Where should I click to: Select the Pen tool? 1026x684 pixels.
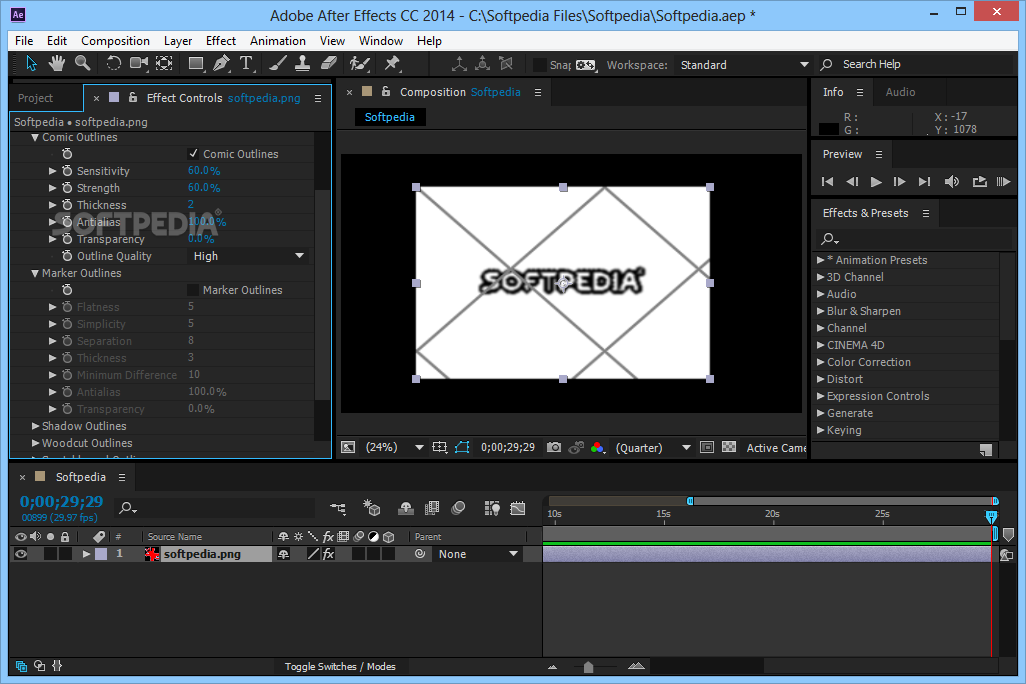click(222, 63)
